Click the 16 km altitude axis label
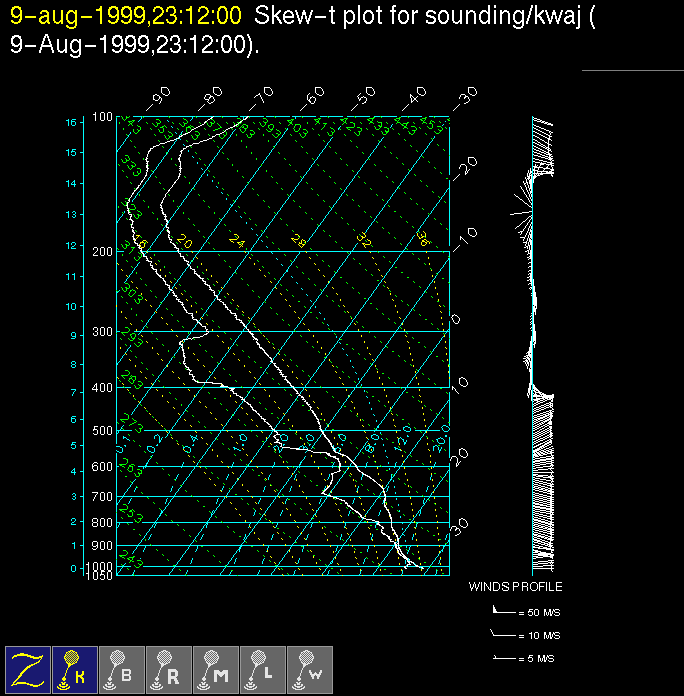Image resolution: width=684 pixels, height=696 pixels. click(x=71, y=122)
